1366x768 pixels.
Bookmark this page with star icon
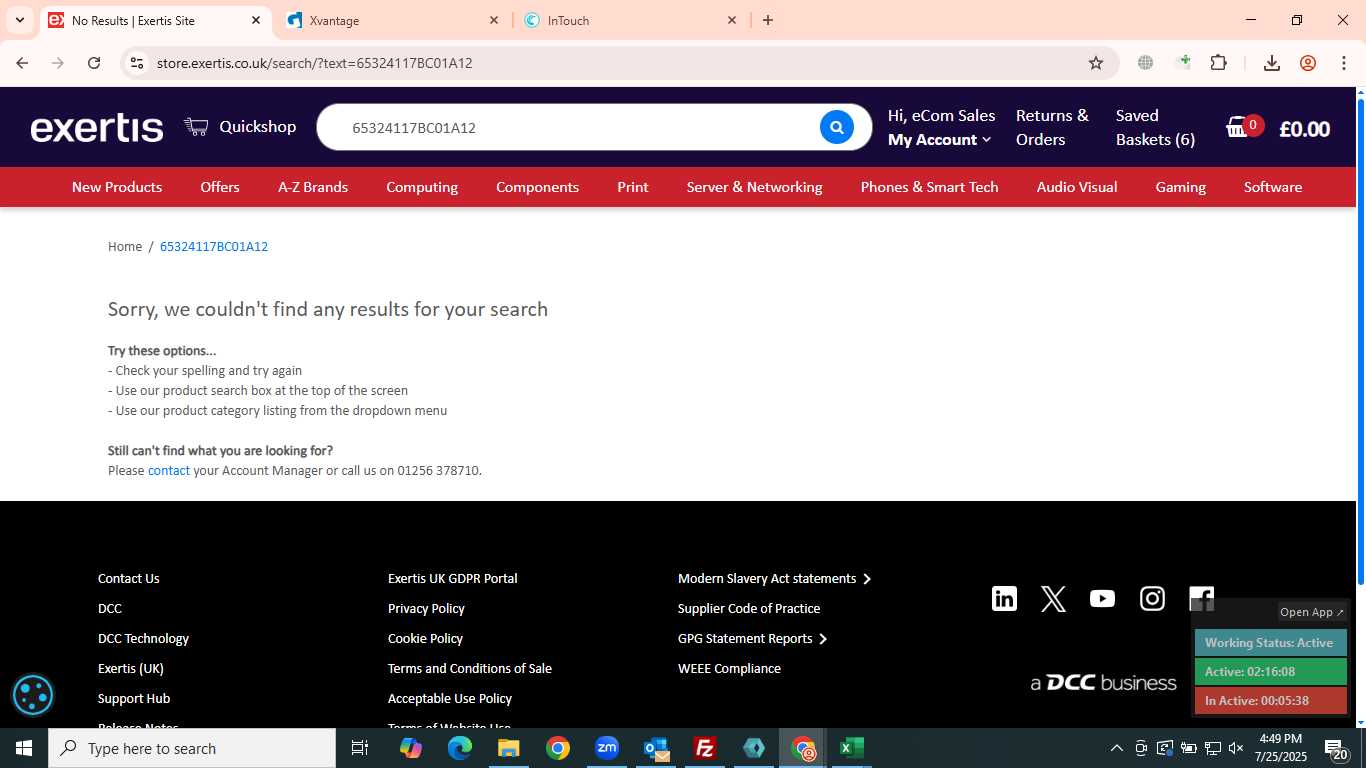point(1096,63)
